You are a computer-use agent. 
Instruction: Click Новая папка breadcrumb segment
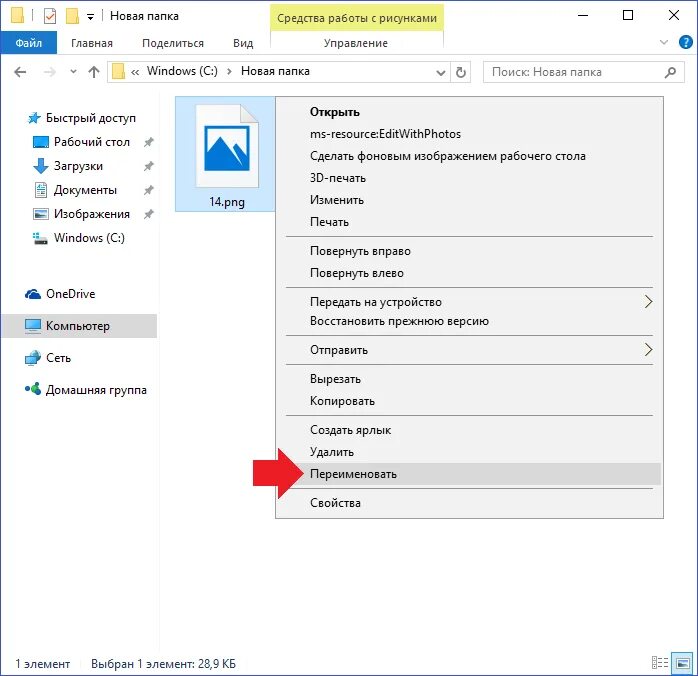(275, 71)
